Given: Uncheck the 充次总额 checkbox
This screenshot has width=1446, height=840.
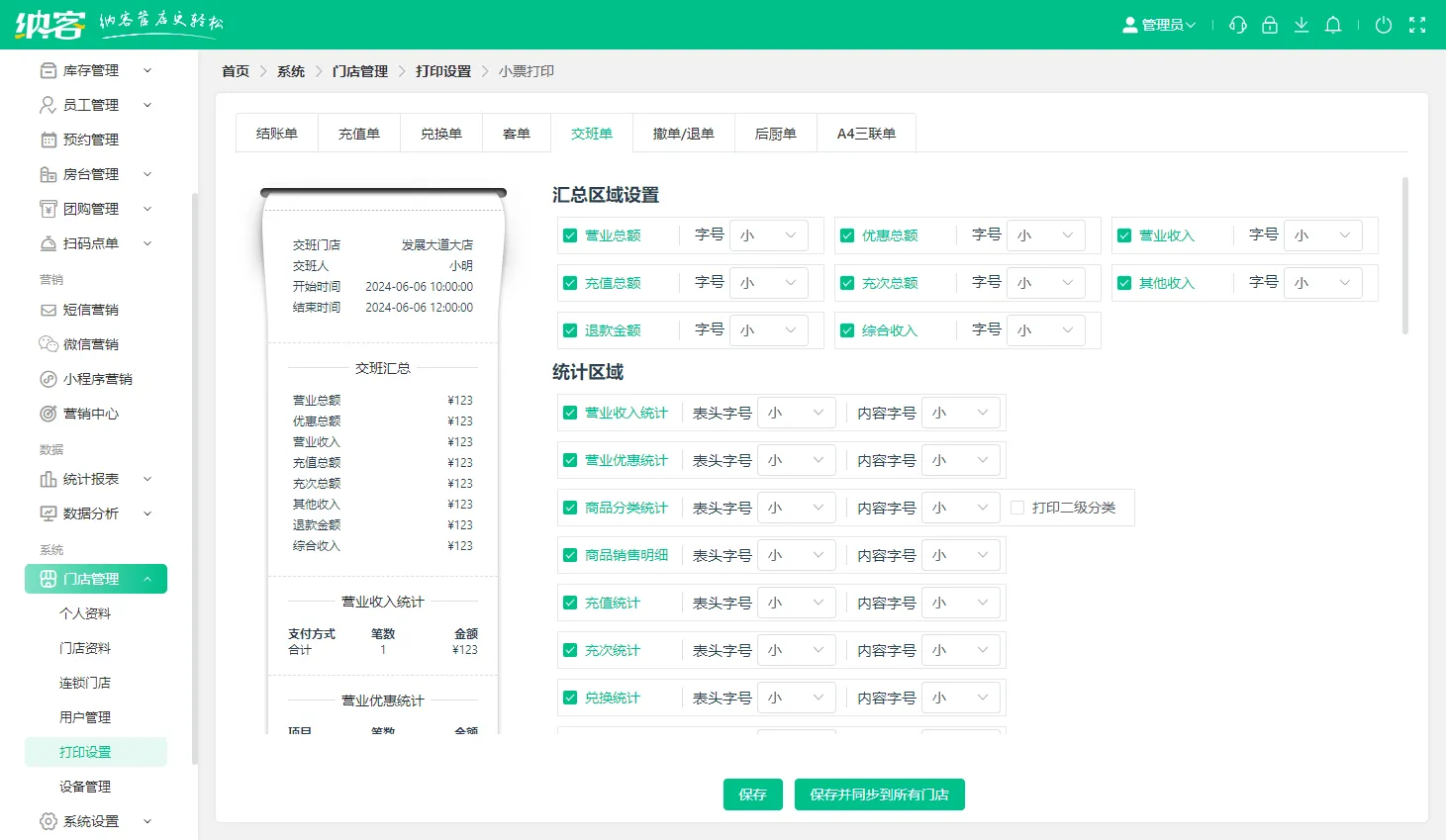Looking at the screenshot, I should pyautogui.click(x=847, y=283).
